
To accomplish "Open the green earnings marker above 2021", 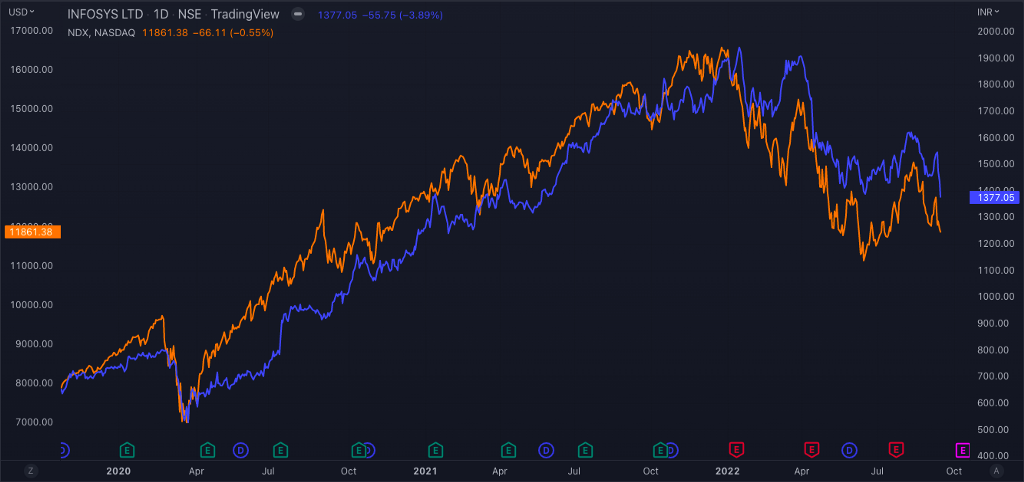I will [435, 449].
